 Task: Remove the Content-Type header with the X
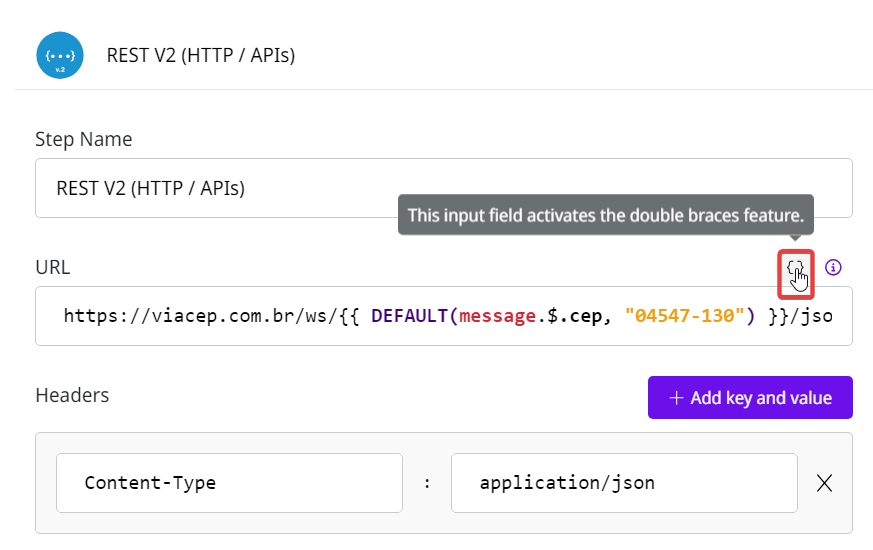click(824, 483)
